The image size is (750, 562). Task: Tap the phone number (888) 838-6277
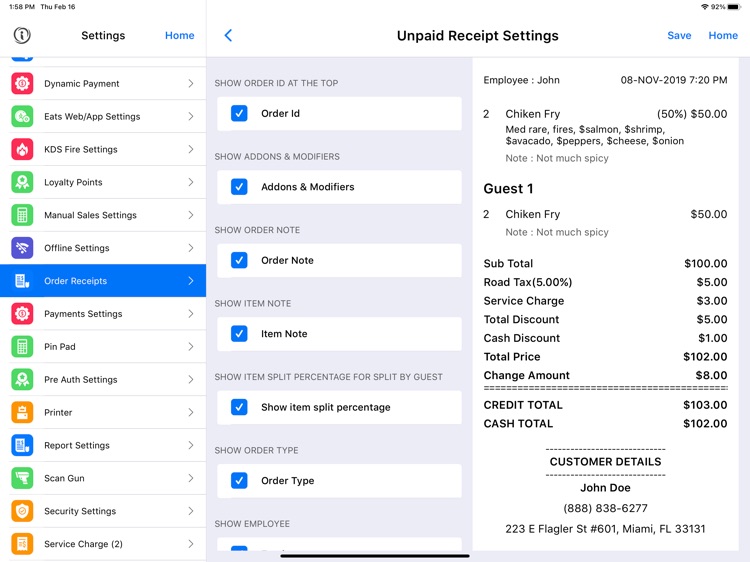[x=605, y=508]
